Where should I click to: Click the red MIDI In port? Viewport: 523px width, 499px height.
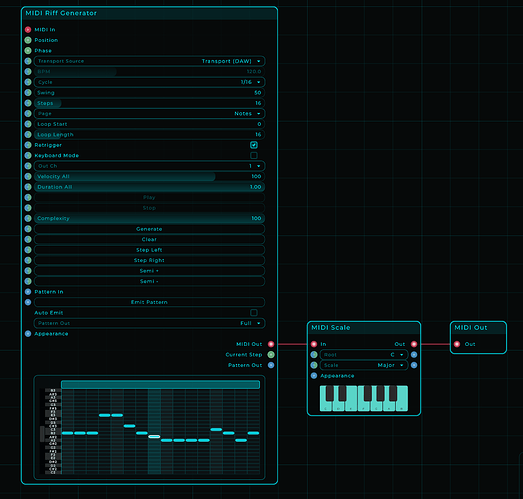click(28, 30)
